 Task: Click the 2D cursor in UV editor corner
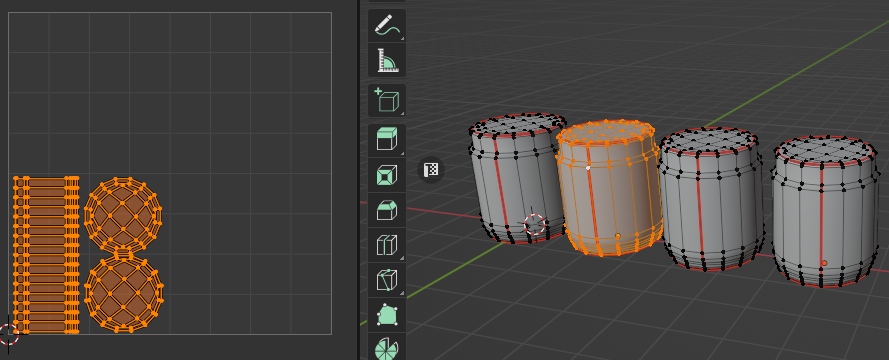[9, 334]
